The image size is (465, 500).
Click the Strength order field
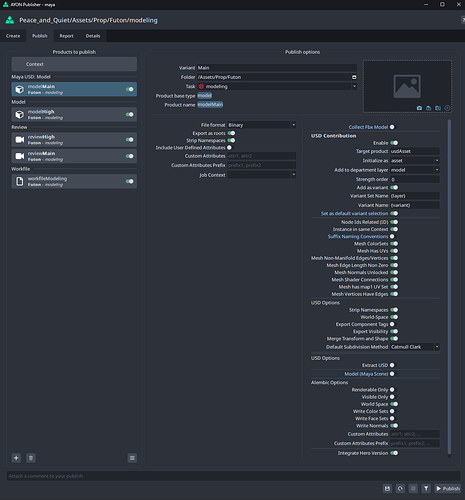coord(415,179)
